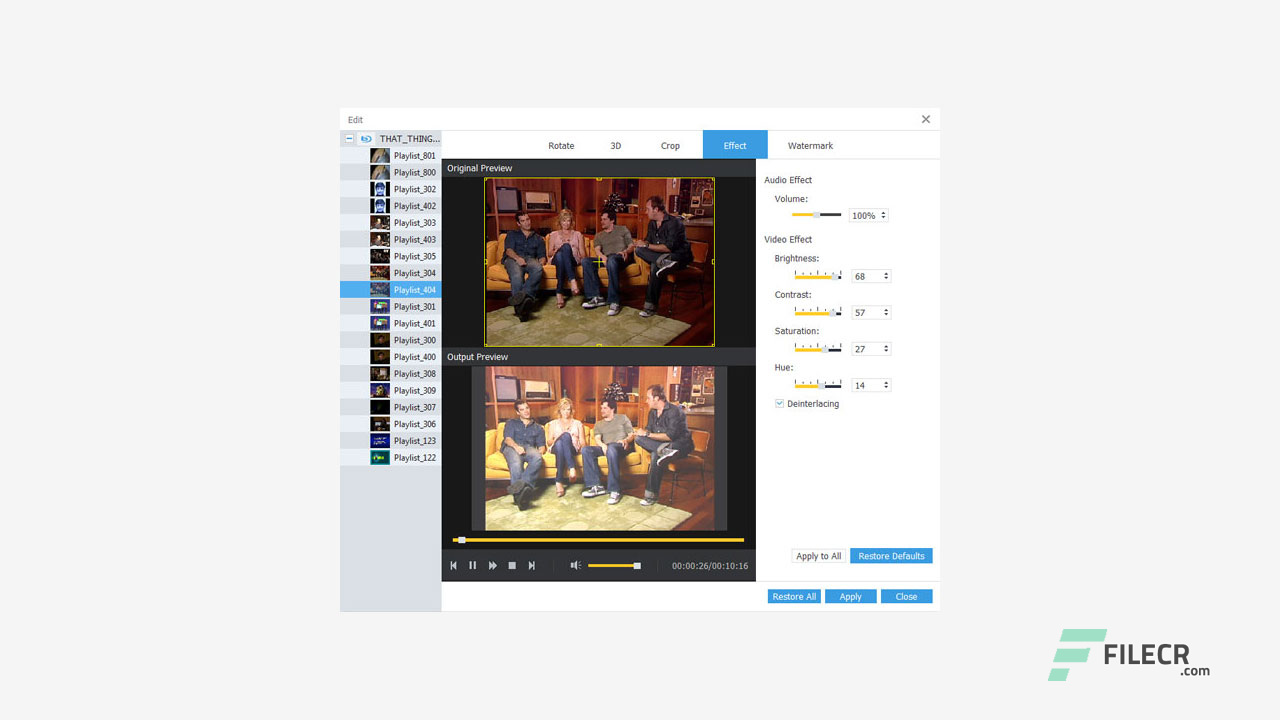
Task: Toggle the Deinterlacing checkbox
Action: (x=780, y=404)
